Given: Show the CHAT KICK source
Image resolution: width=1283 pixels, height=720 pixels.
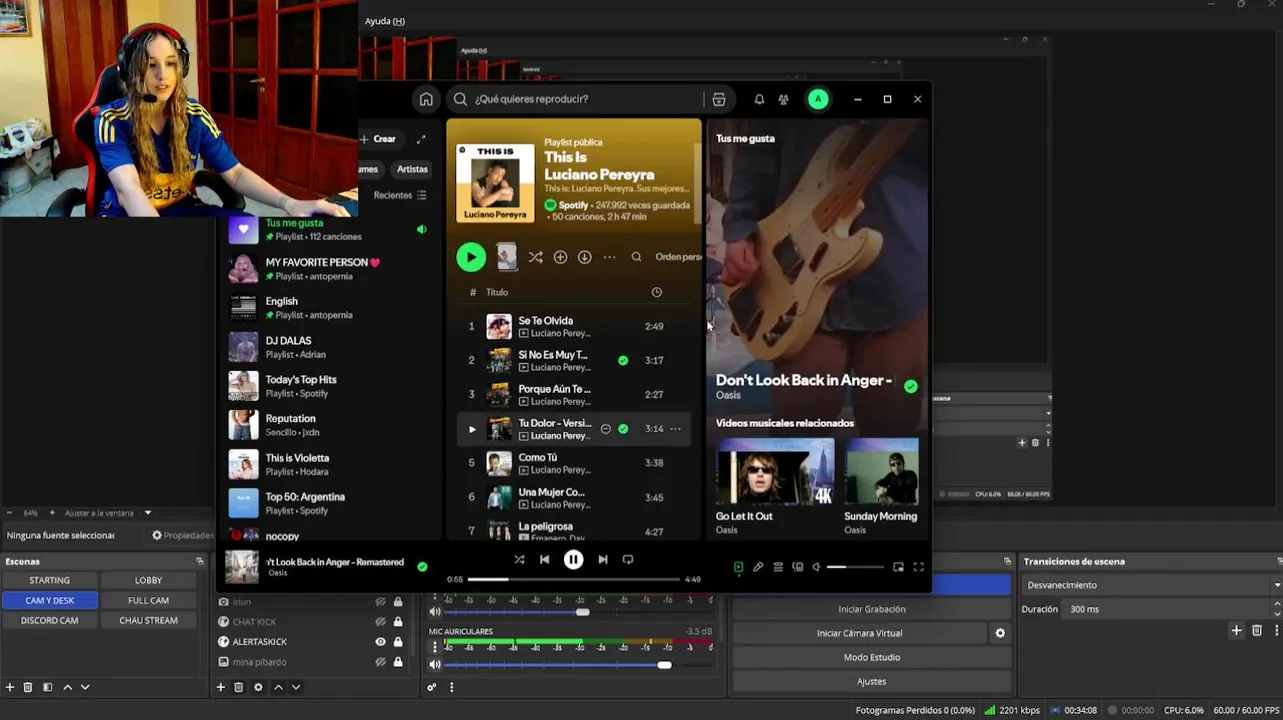Looking at the screenshot, I should click(x=380, y=622).
